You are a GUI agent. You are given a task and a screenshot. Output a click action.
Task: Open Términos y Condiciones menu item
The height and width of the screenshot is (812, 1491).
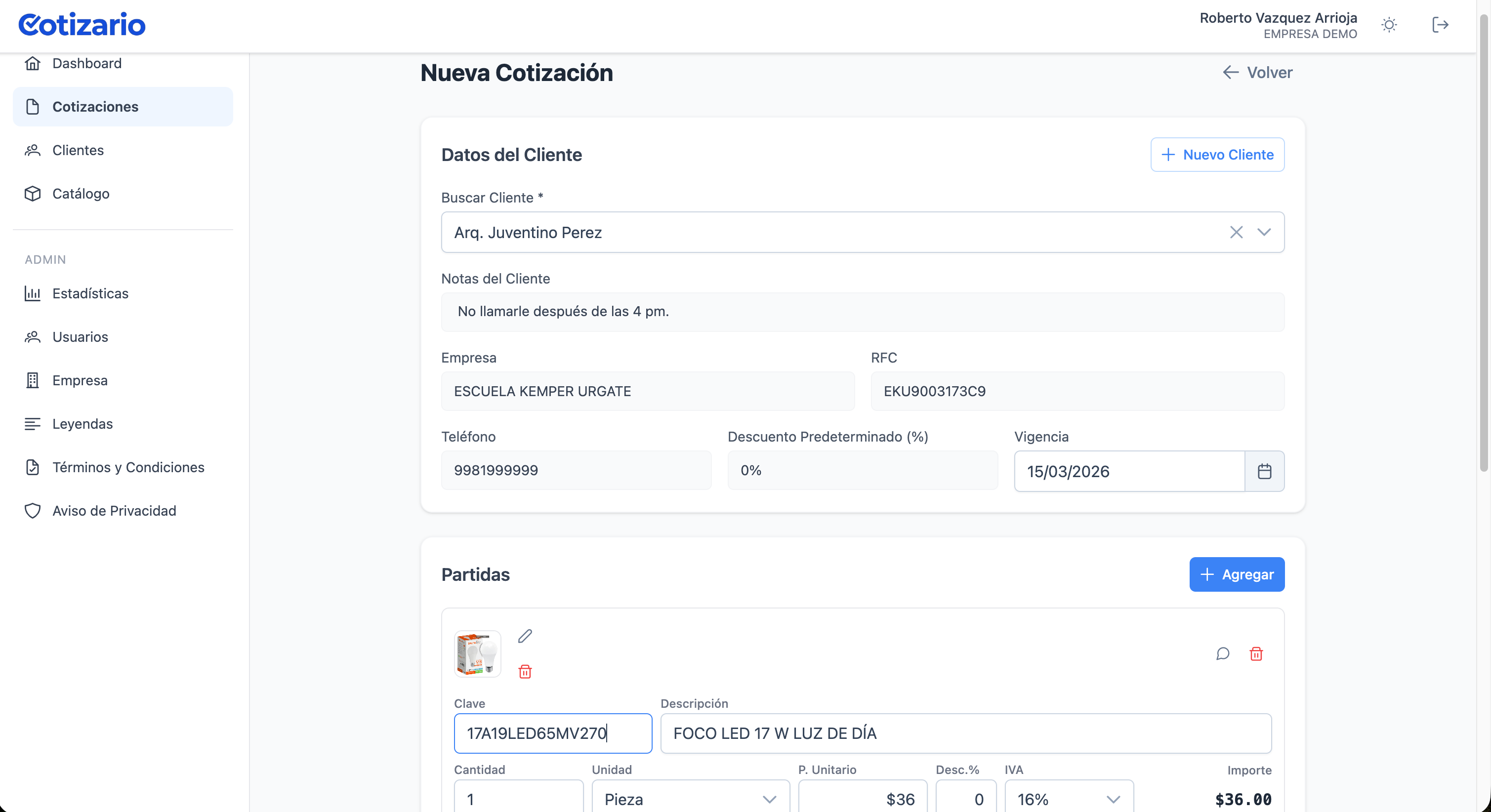click(x=128, y=467)
